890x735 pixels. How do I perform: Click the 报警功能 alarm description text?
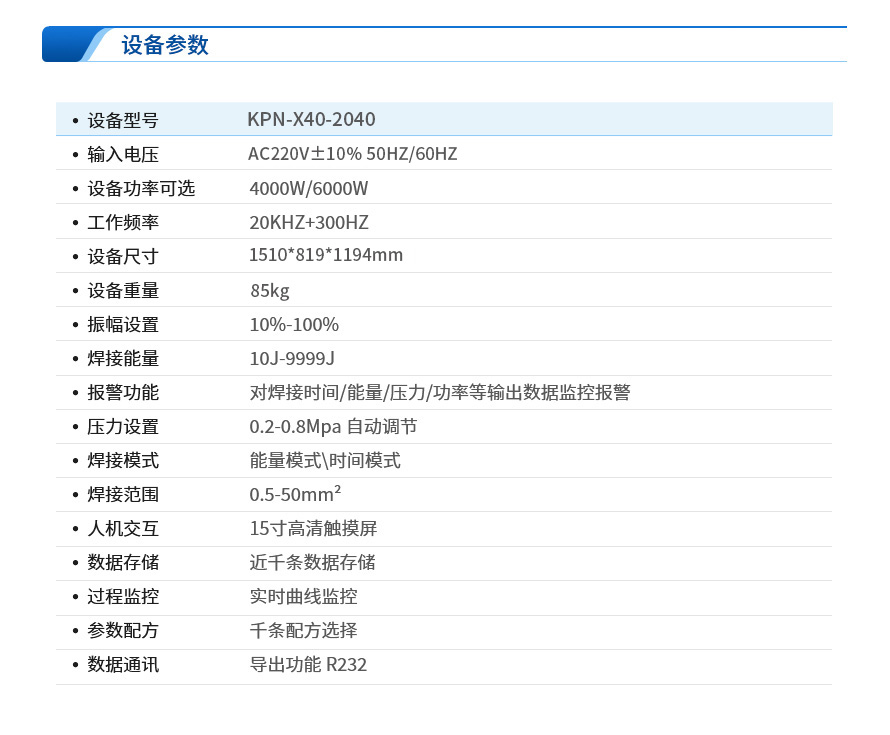tap(440, 392)
